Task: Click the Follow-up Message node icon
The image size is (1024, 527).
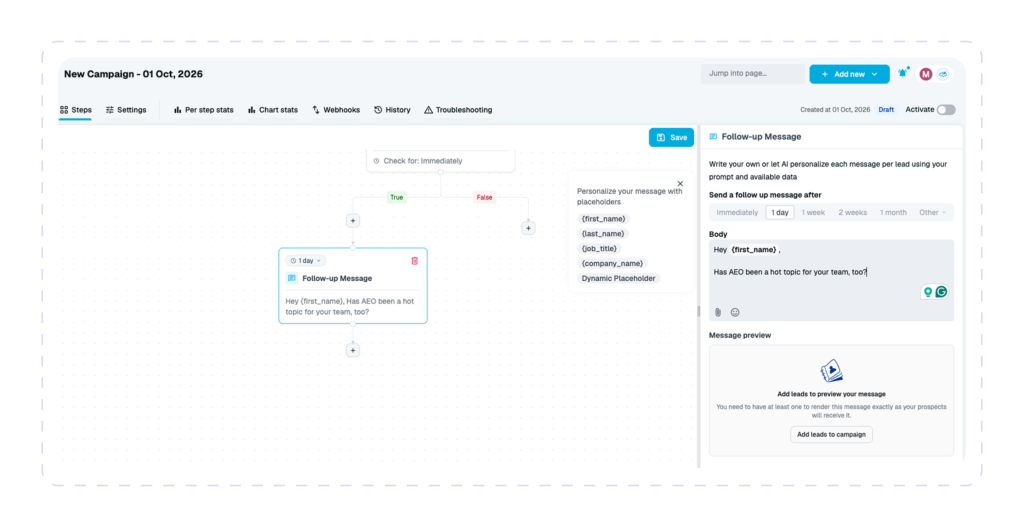Action: [292, 278]
